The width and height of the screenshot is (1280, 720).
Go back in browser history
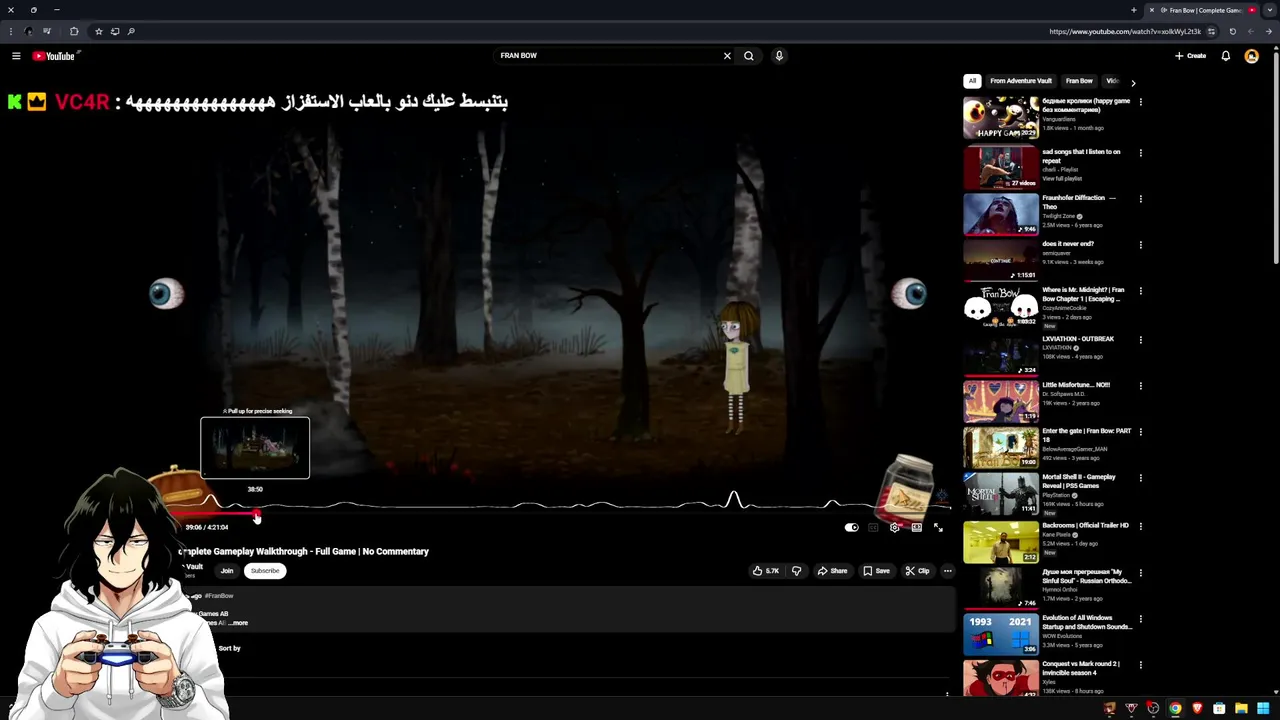(x=1268, y=31)
